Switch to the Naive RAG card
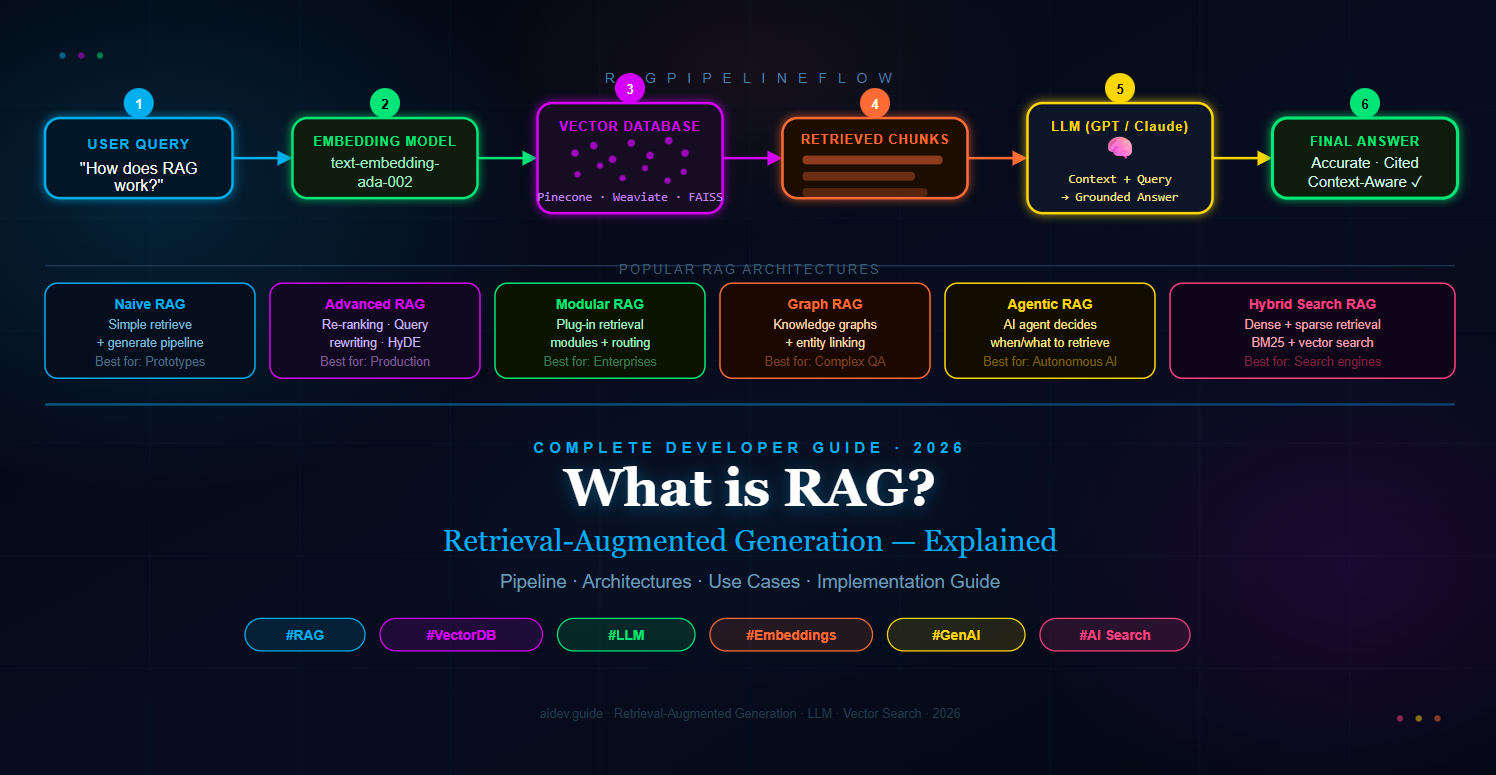This screenshot has height=775, width=1496. coord(149,331)
